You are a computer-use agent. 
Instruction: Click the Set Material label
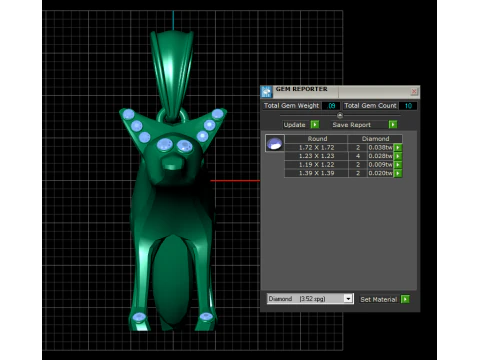pos(379,299)
